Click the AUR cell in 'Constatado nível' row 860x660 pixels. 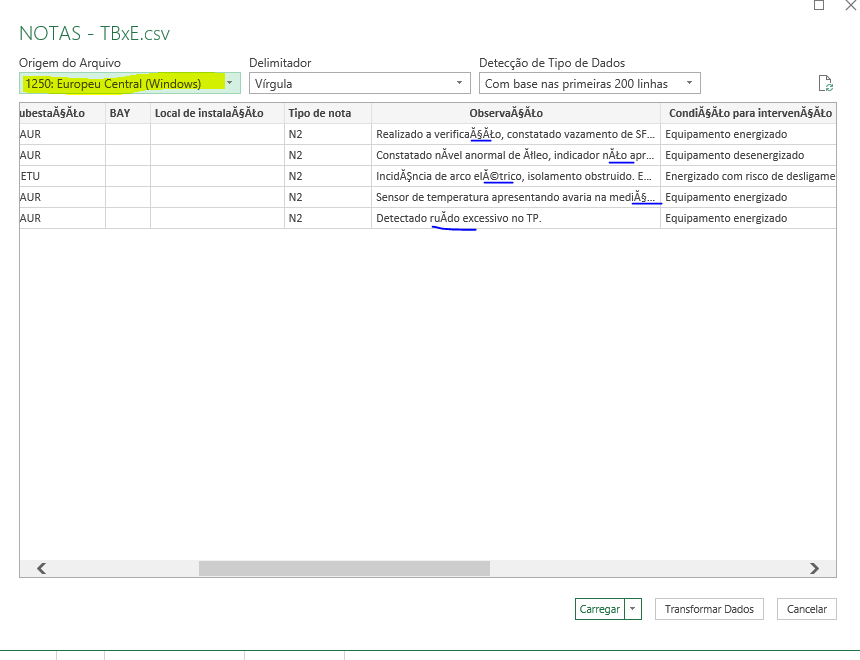point(62,155)
